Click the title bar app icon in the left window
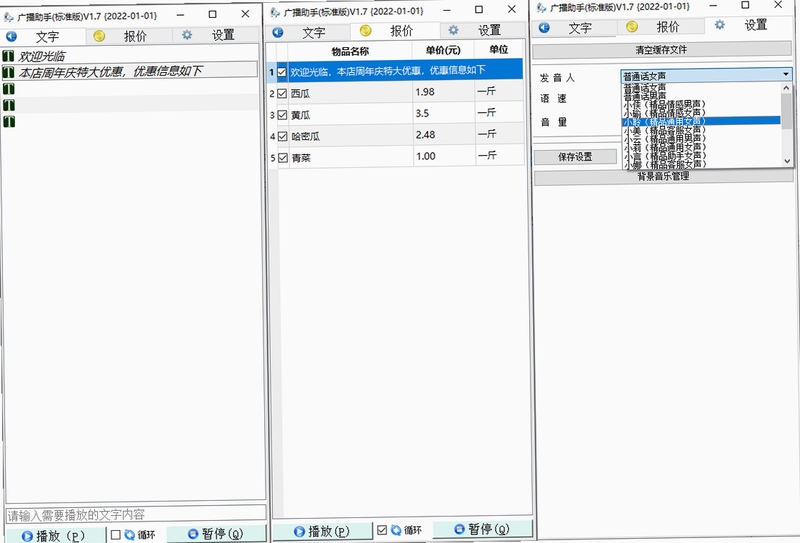Image resolution: width=800 pixels, height=543 pixels. [x=8, y=16]
